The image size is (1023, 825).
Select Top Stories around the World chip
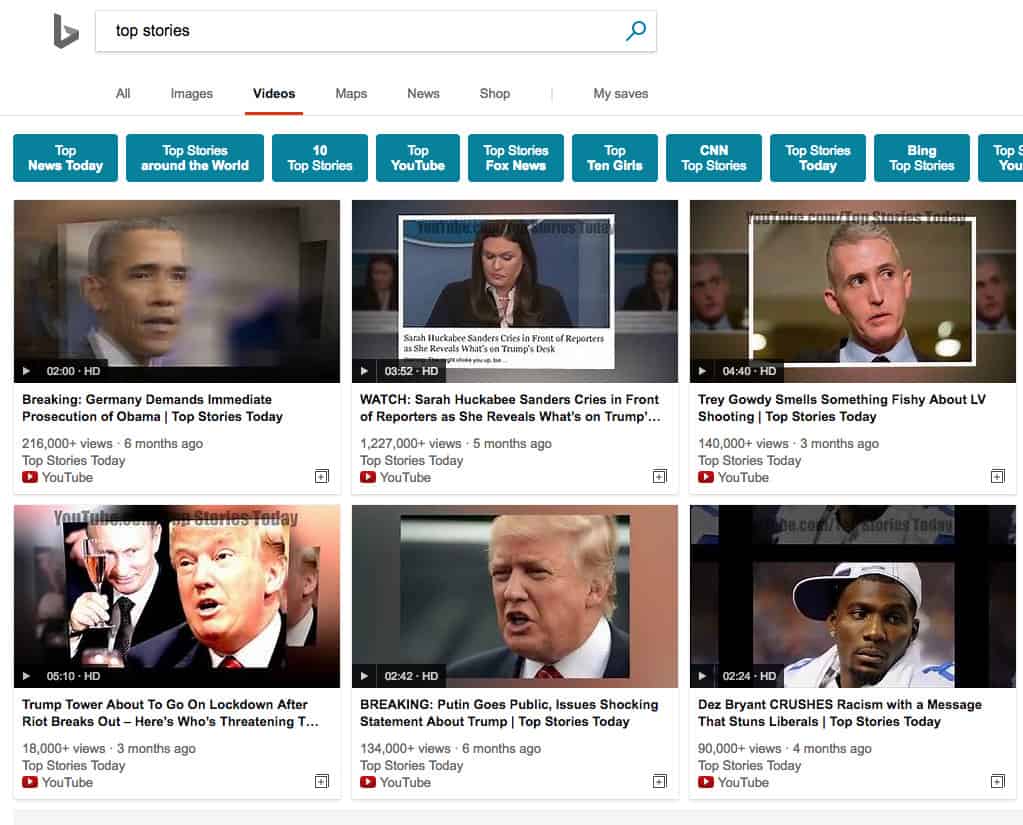[195, 158]
